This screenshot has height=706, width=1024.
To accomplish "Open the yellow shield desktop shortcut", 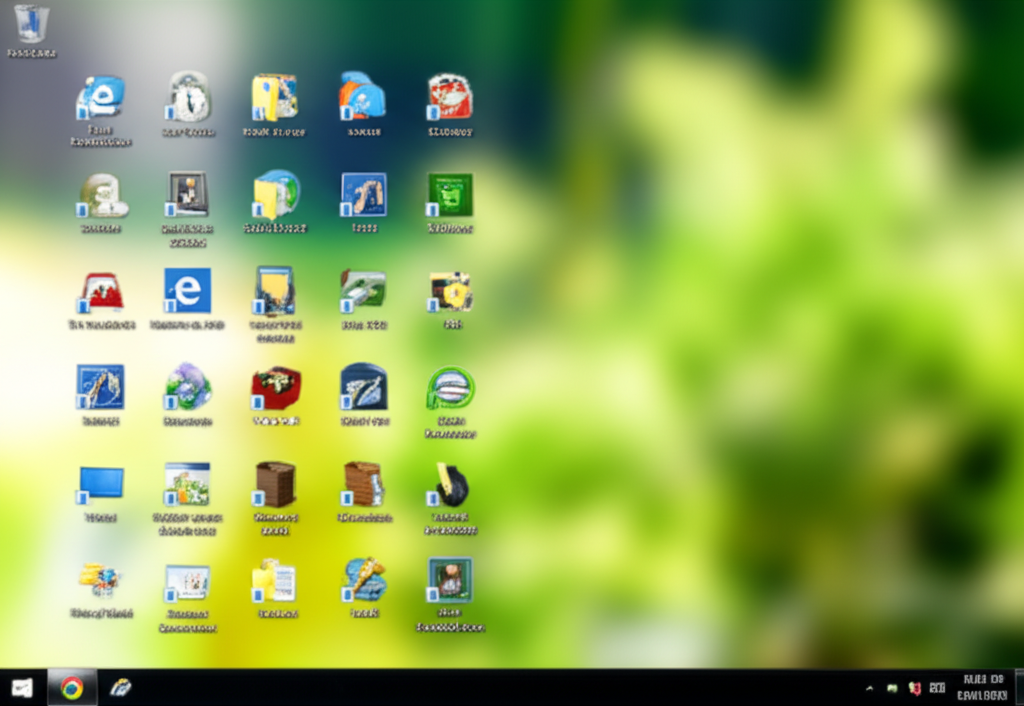I will [451, 291].
